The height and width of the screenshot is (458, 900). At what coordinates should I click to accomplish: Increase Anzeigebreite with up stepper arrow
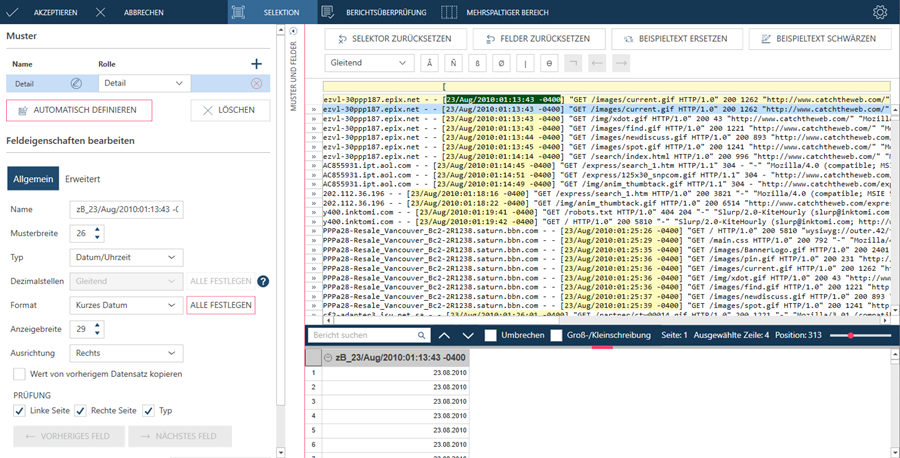[97, 325]
